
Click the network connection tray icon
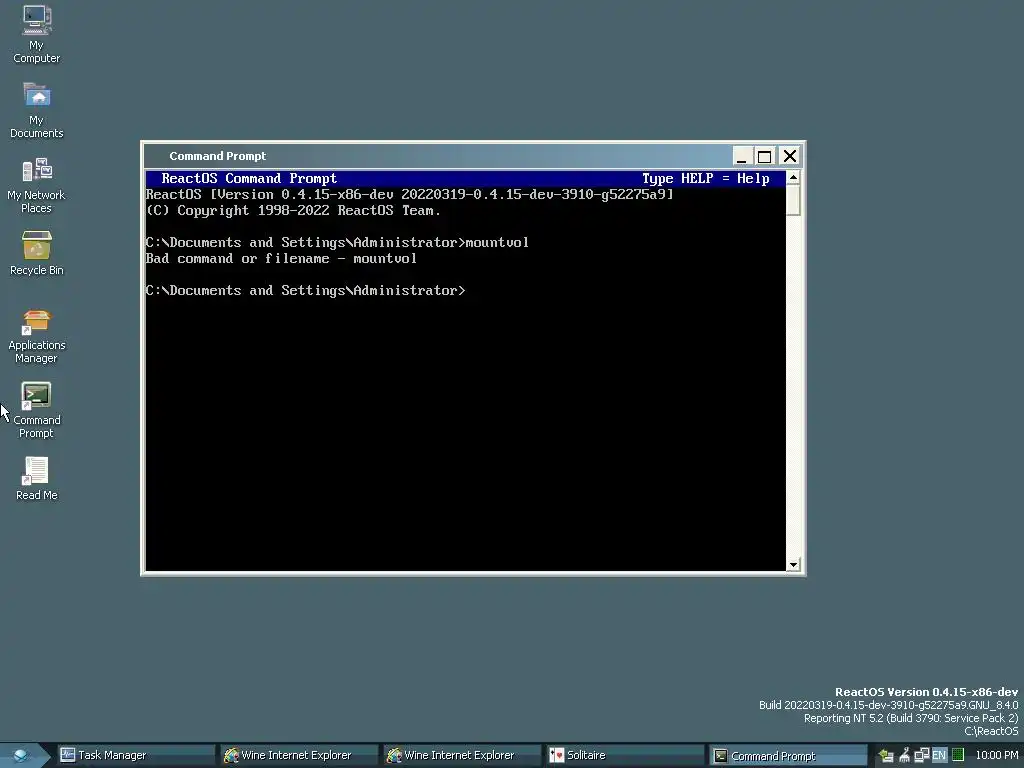(x=921, y=756)
